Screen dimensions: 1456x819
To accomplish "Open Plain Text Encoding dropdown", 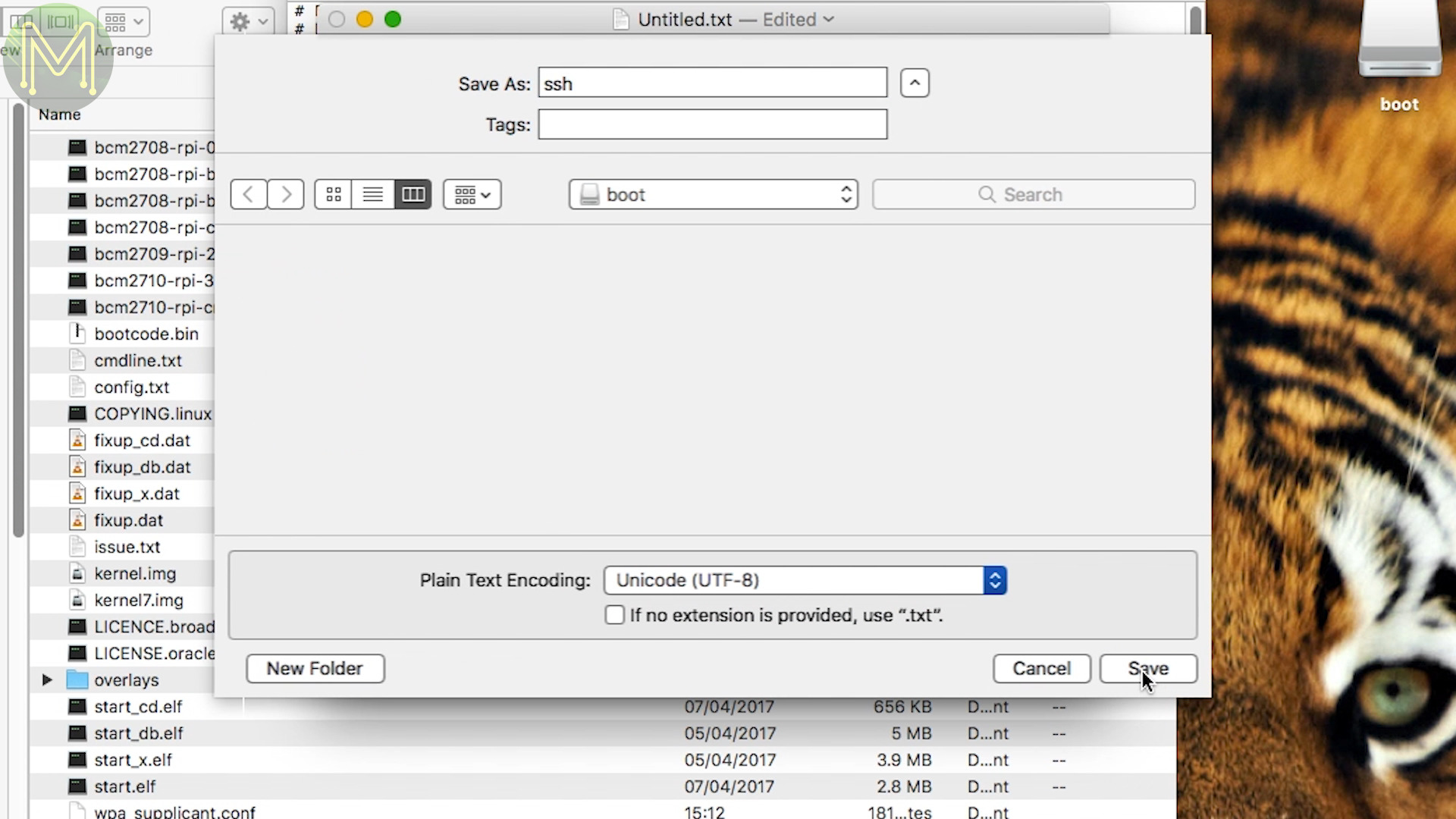I will (805, 580).
